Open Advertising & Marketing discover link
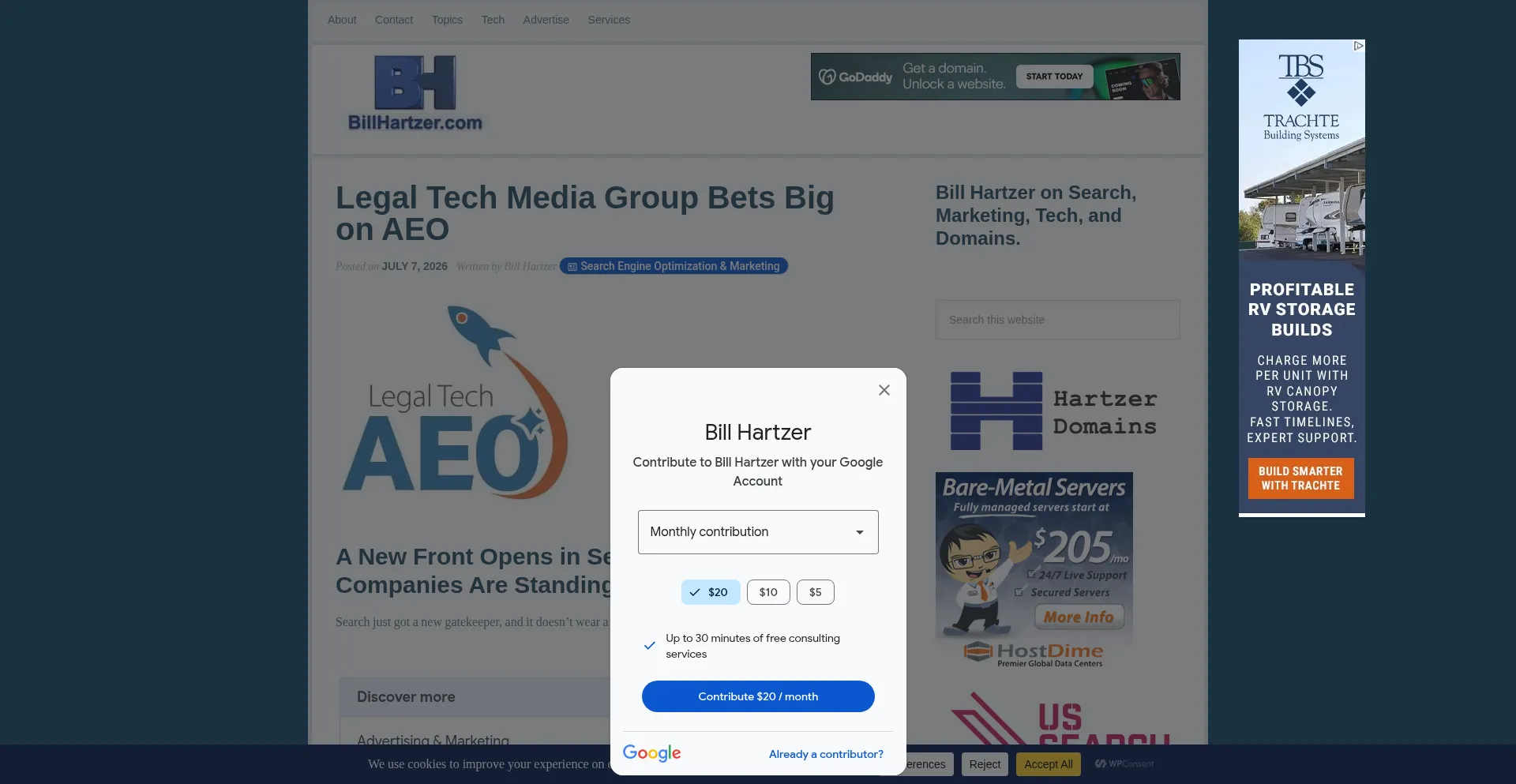Screen dimensions: 1516x784 click(x=433, y=740)
